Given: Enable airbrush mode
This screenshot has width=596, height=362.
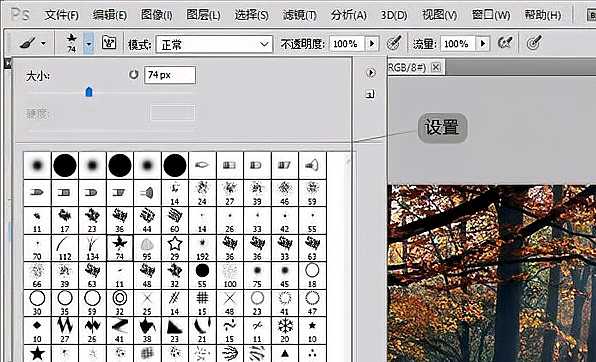Looking at the screenshot, I should click(505, 43).
